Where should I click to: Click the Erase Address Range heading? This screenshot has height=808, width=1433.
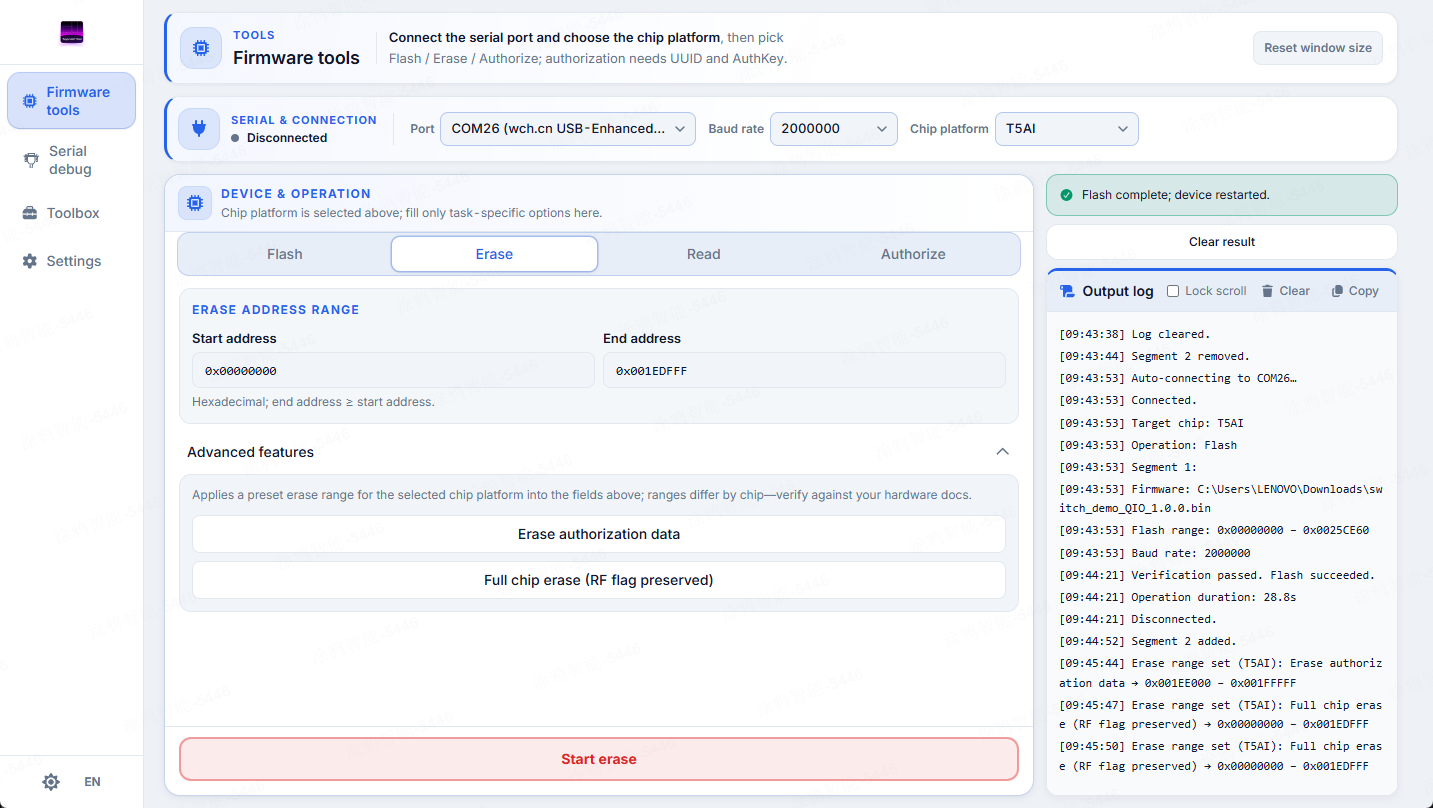coord(276,310)
